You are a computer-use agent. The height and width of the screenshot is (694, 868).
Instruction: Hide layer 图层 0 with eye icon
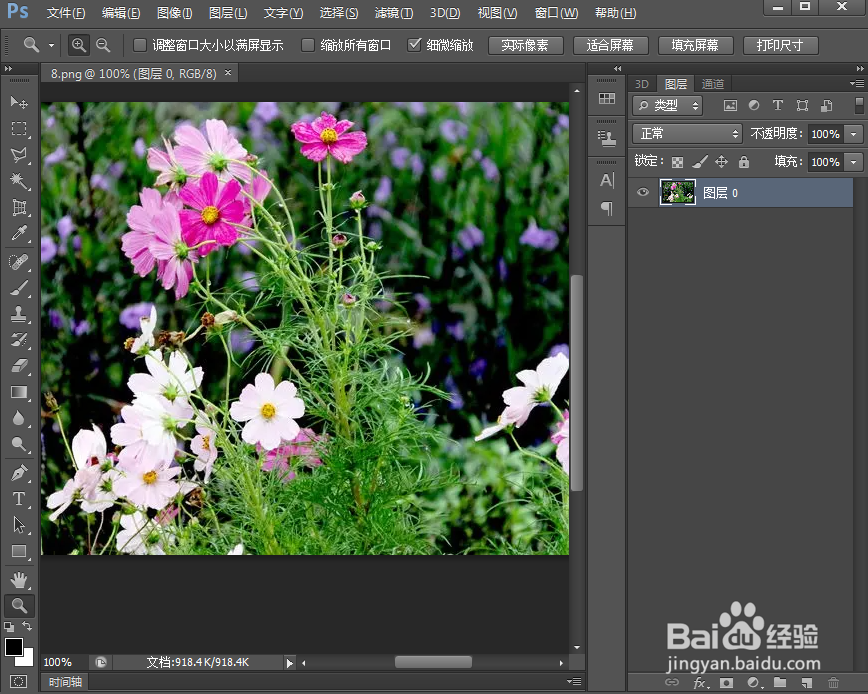point(643,193)
